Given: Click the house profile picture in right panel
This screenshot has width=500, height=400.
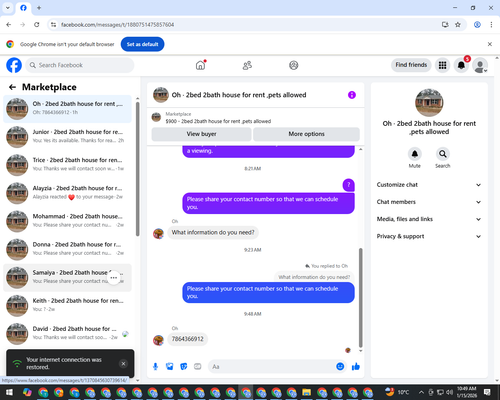Looking at the screenshot, I should click(x=429, y=103).
